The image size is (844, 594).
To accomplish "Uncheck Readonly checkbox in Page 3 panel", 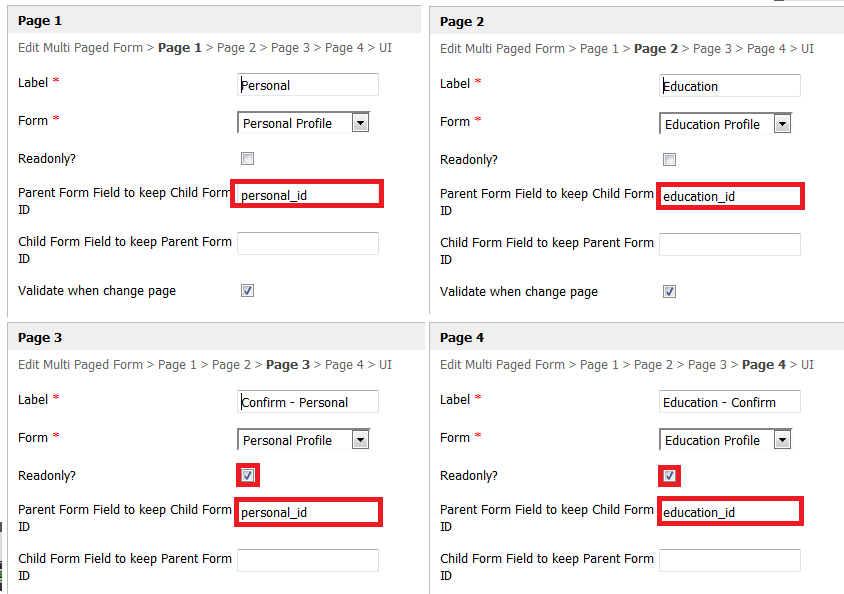I will point(247,475).
